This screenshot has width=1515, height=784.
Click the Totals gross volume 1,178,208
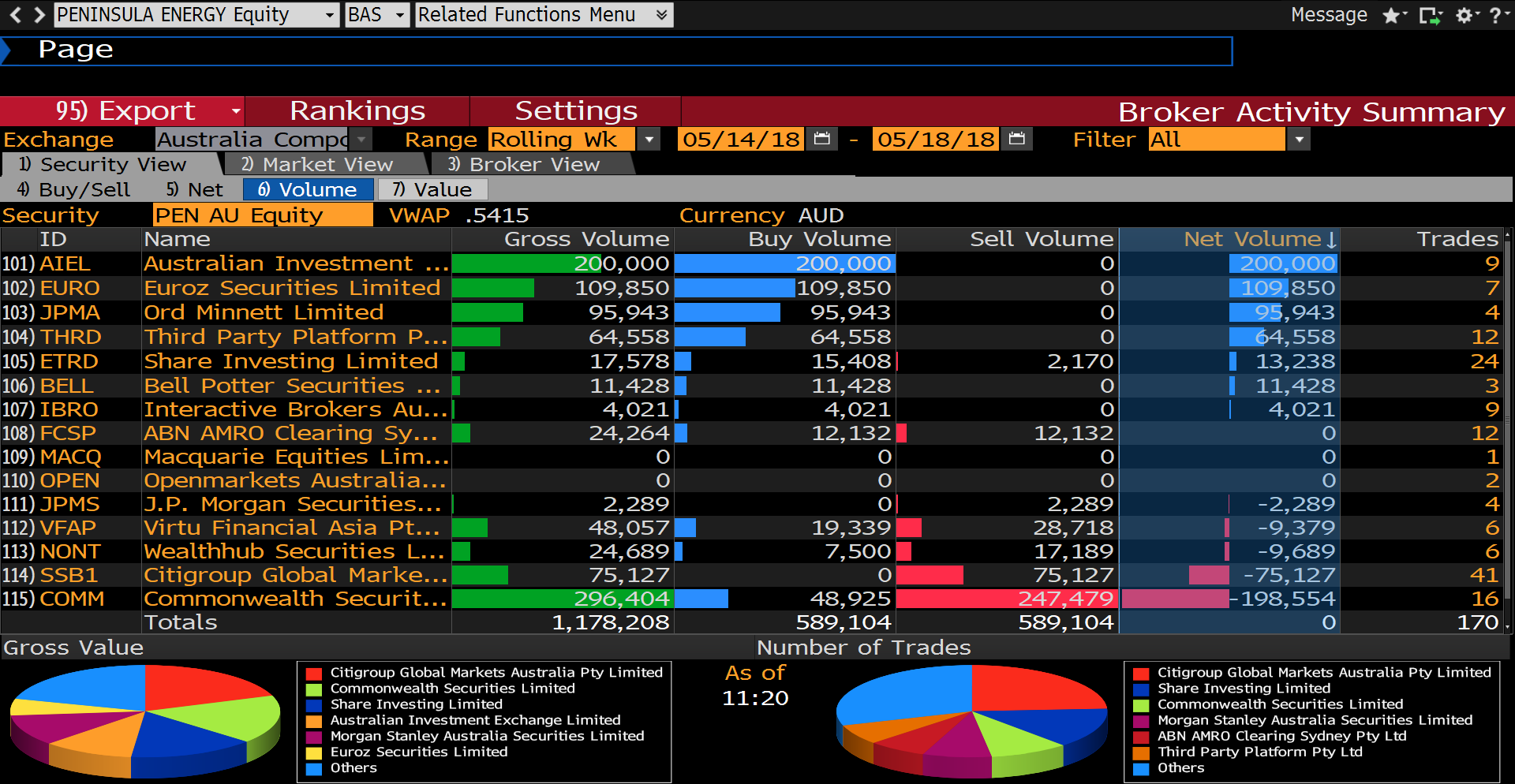pyautogui.click(x=611, y=623)
